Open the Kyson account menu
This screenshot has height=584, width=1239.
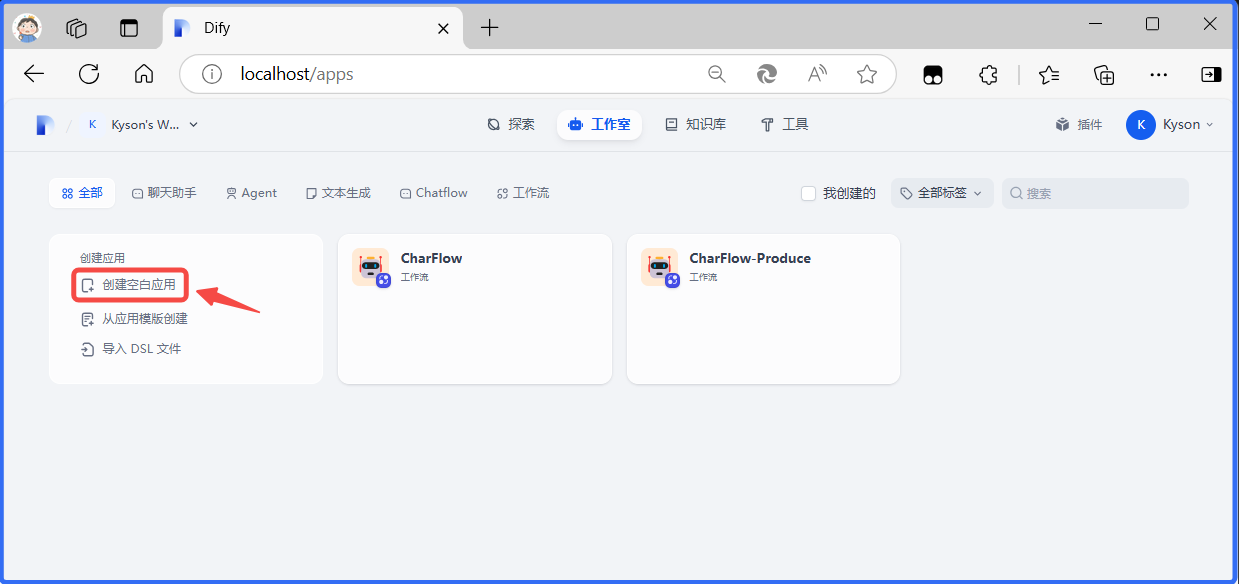[1170, 125]
